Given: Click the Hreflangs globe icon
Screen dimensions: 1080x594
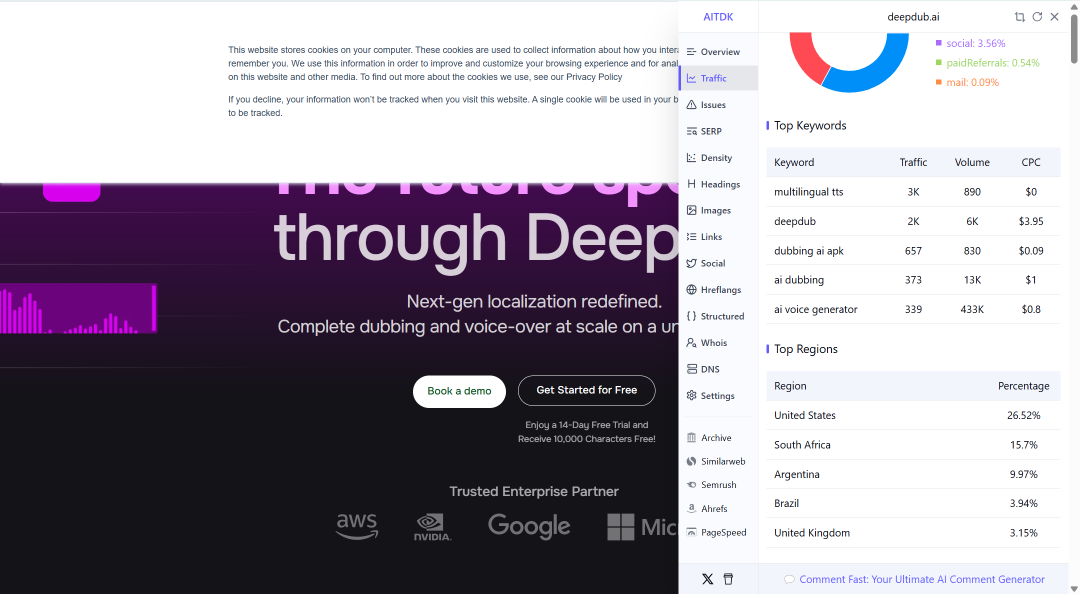Looking at the screenshot, I should pos(692,289).
